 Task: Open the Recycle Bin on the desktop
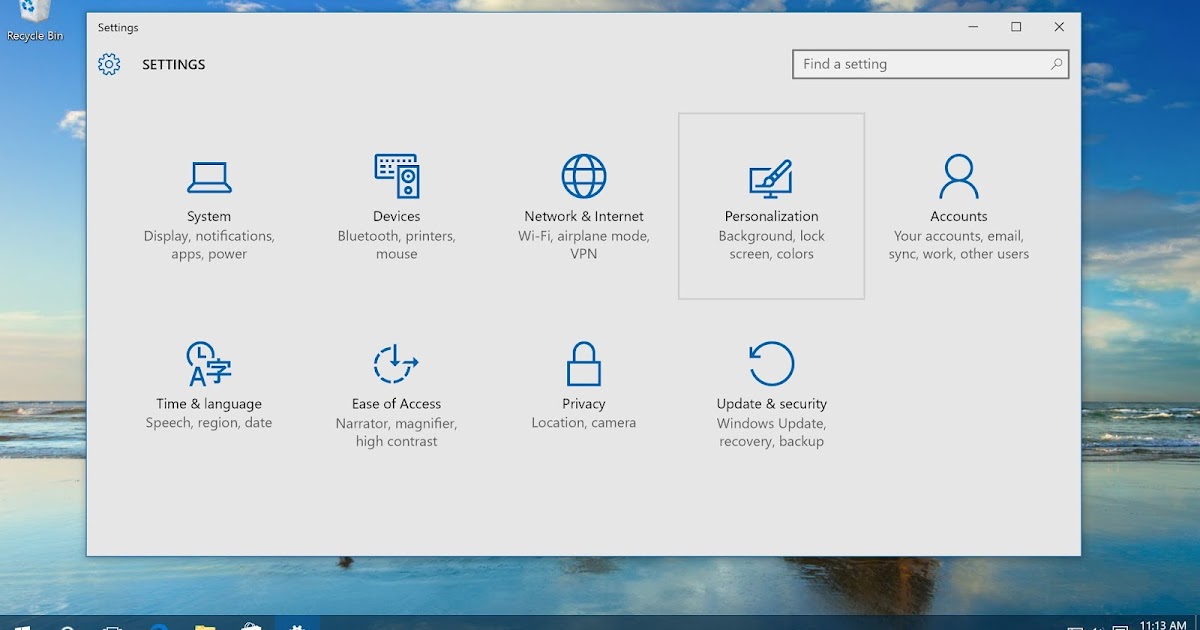[35, 15]
